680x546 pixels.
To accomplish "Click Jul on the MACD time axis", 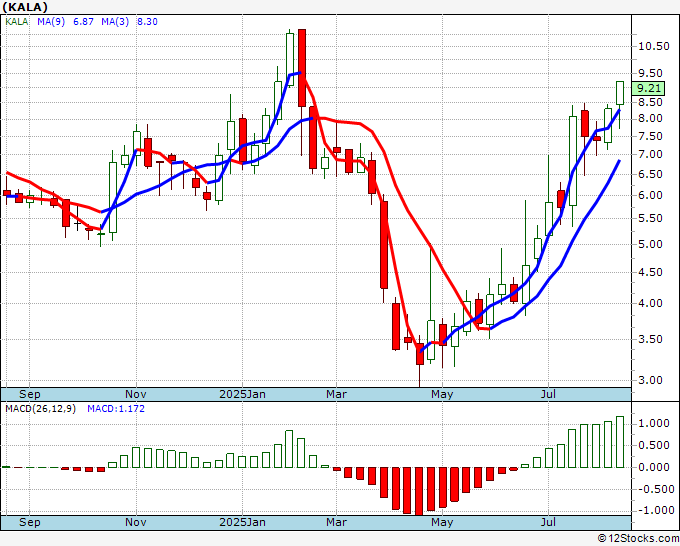I will tap(549, 522).
